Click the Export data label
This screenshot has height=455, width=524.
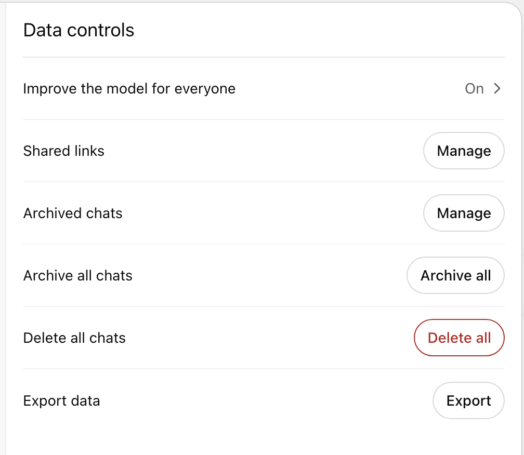pos(61,401)
